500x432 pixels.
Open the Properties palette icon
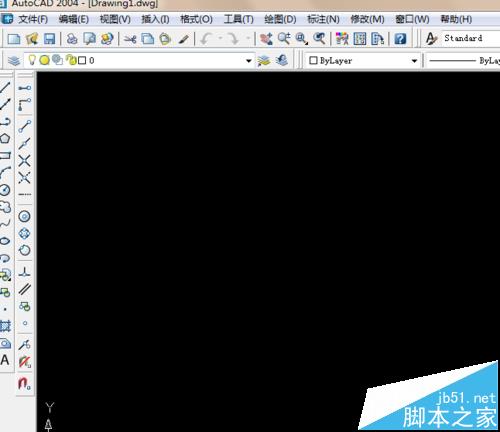(342, 39)
